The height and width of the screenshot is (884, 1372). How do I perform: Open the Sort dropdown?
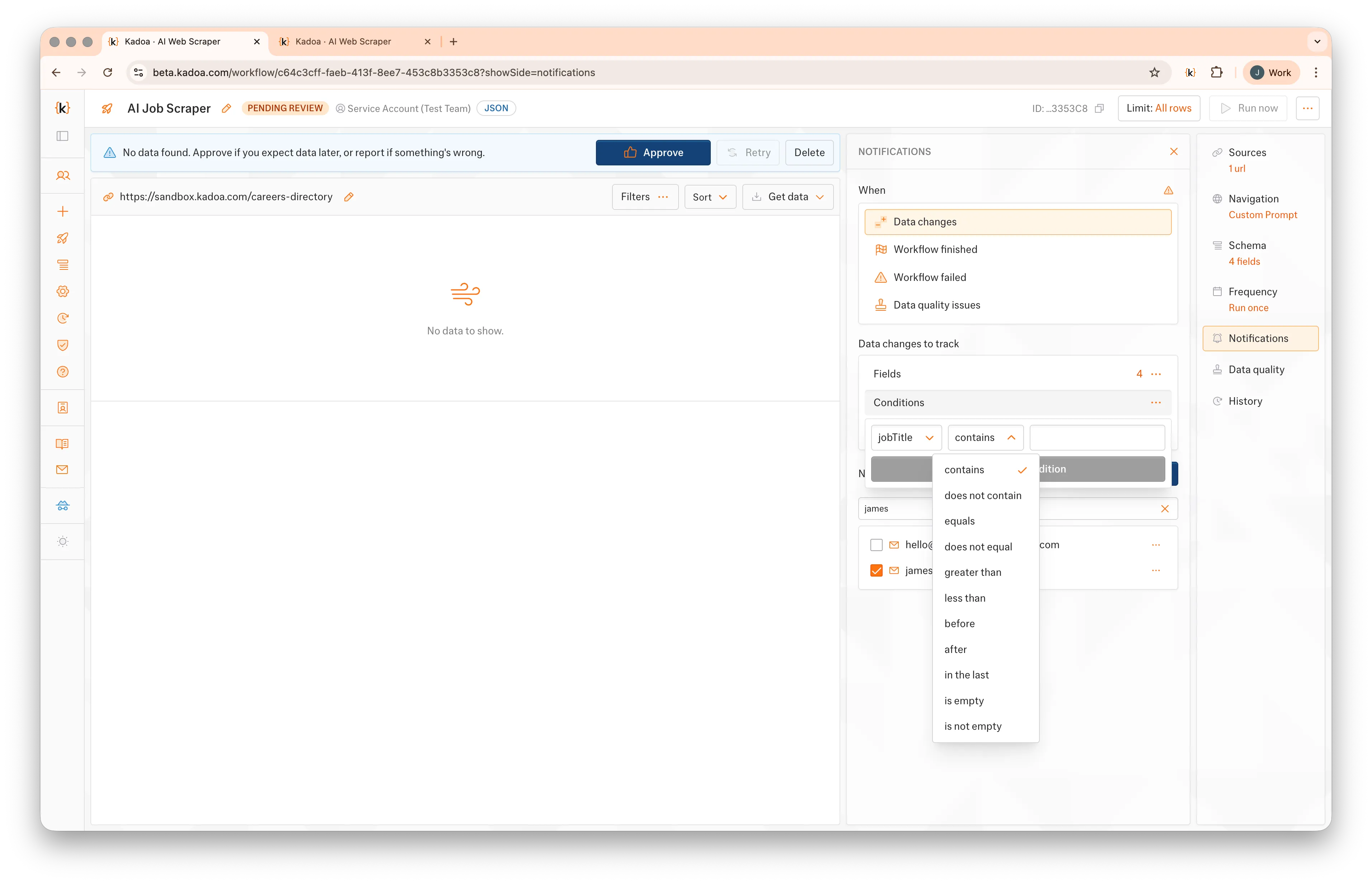click(x=710, y=197)
